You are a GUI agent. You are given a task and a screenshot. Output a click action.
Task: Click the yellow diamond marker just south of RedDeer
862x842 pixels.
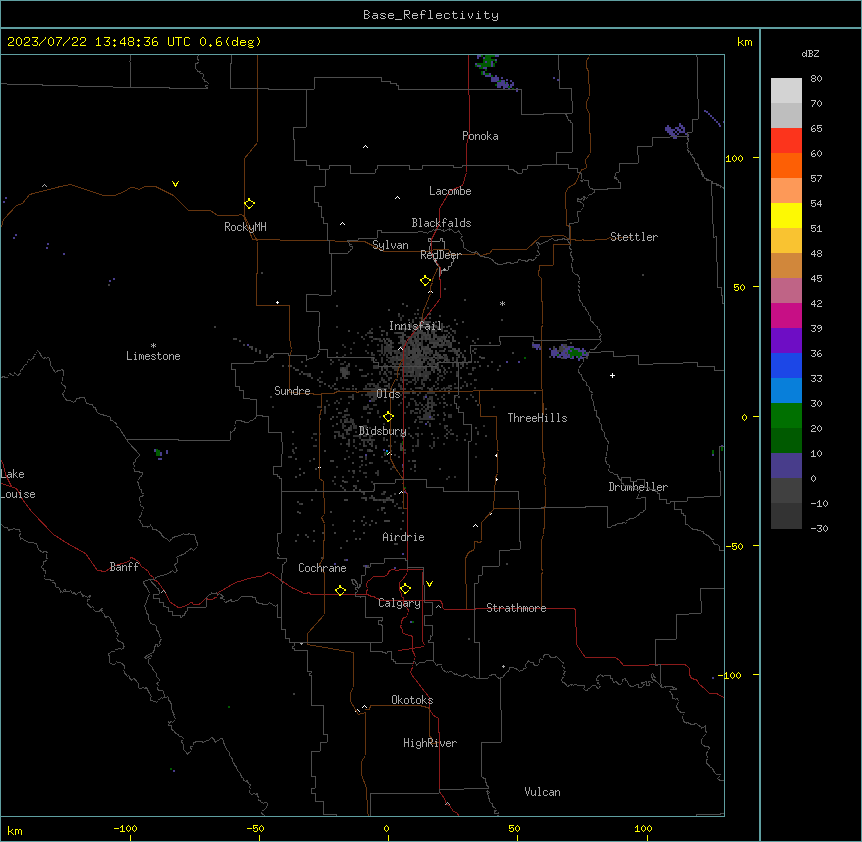425,281
